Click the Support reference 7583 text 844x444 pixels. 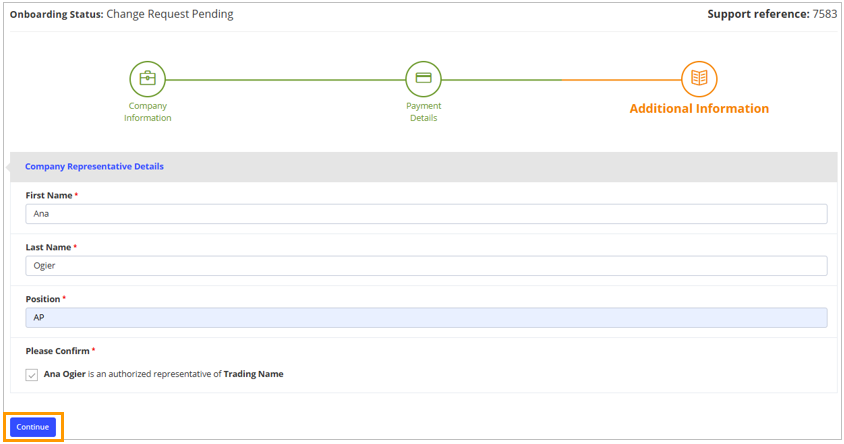click(x=771, y=15)
